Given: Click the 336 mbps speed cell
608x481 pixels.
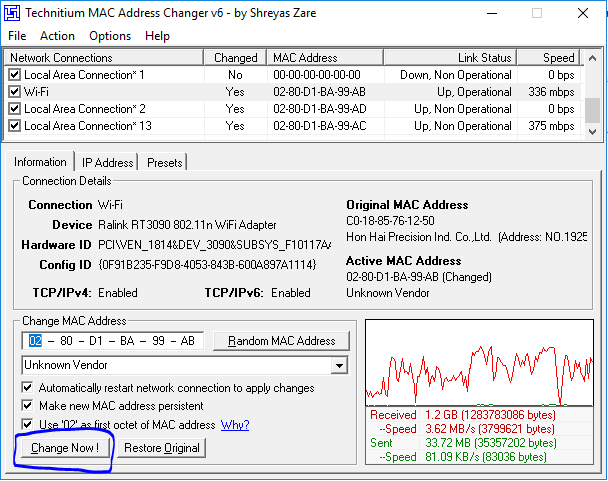Looking at the screenshot, I should pos(551,92).
